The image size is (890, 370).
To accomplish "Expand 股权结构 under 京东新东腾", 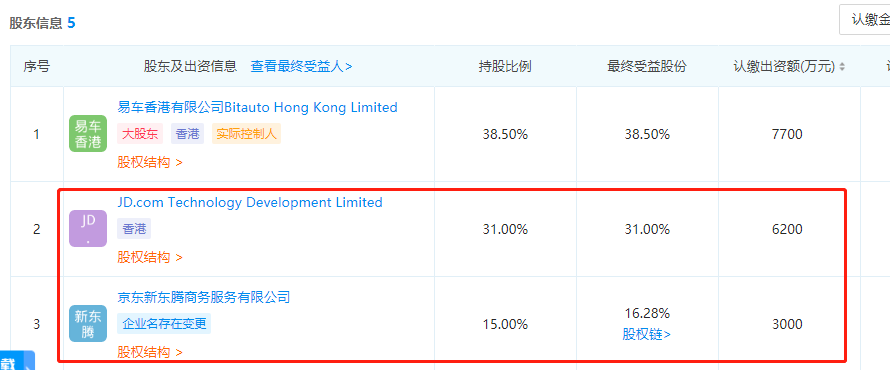I will [x=150, y=352].
